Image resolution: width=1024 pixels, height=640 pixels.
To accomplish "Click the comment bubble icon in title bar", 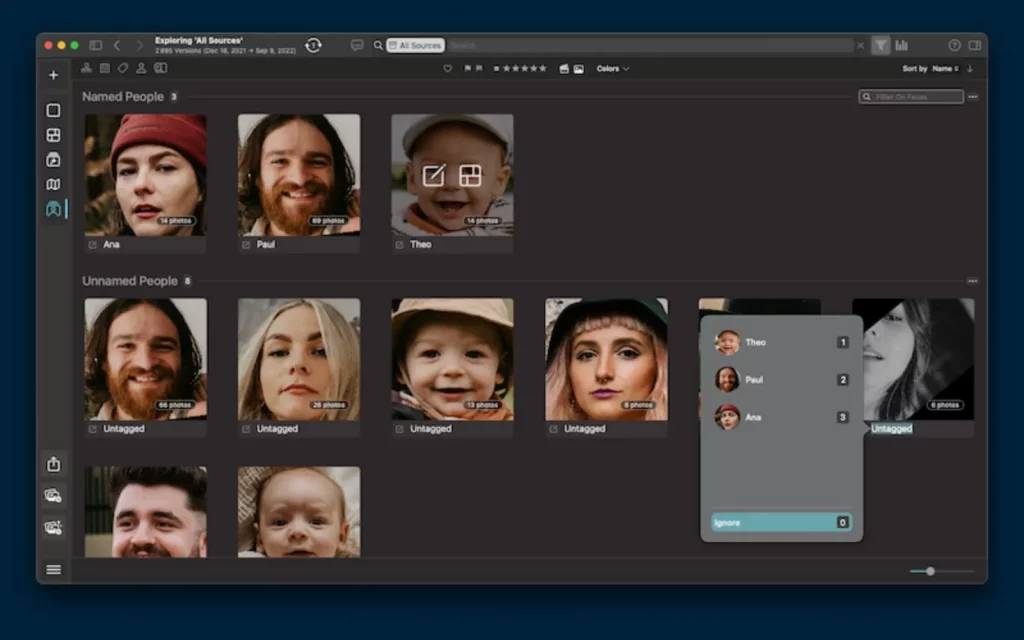I will [357, 45].
